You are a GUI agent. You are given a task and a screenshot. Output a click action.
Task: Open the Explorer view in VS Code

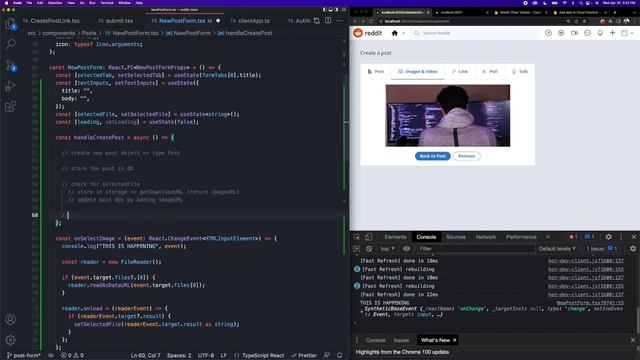coord(10,24)
